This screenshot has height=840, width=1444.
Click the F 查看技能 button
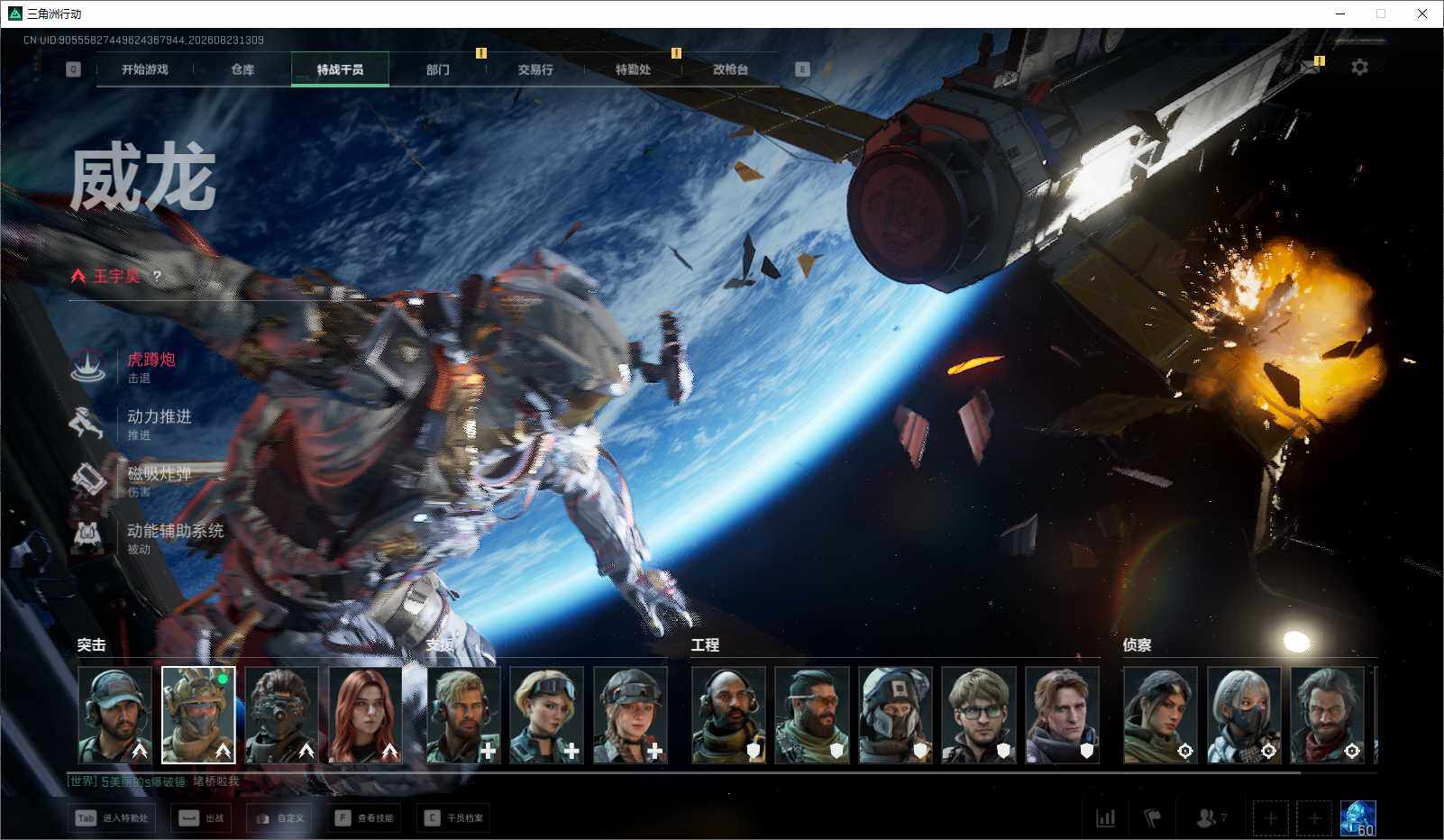click(364, 818)
